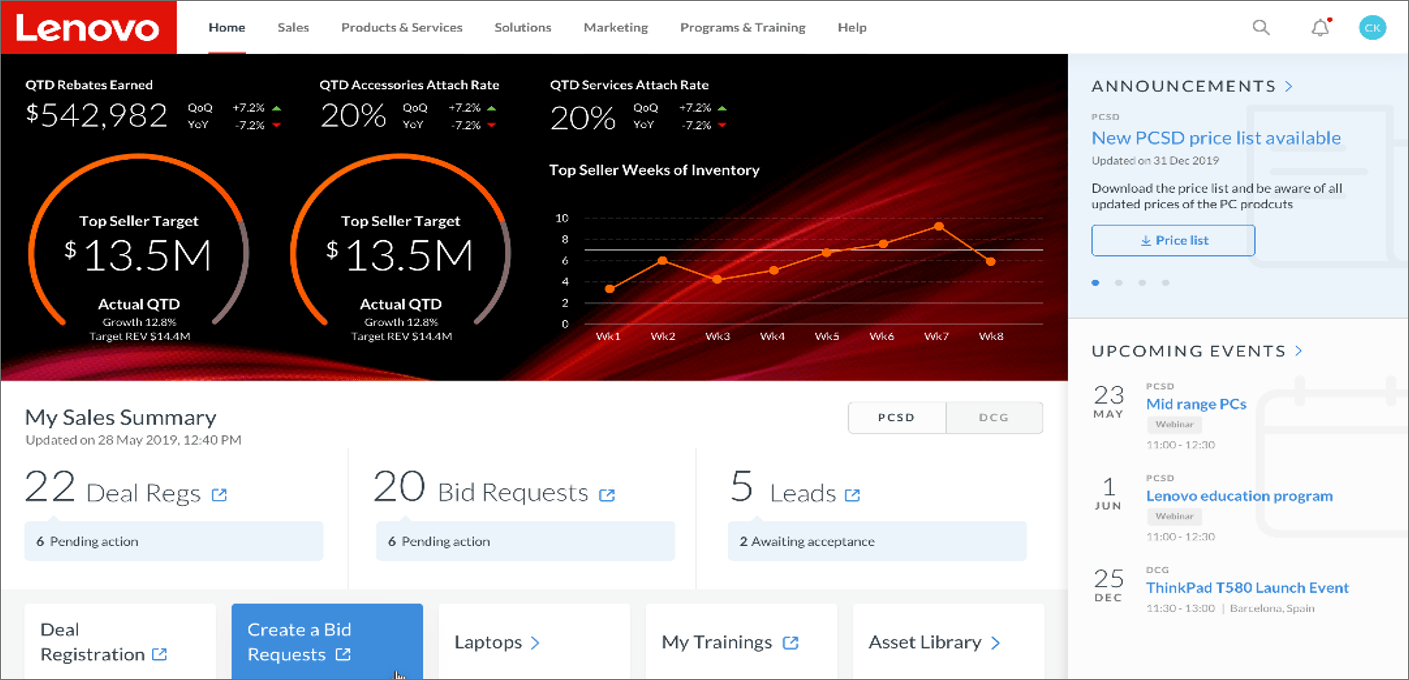Click the Create a Bid Requests card
Viewport: 1409px width, 680px height.
327,641
